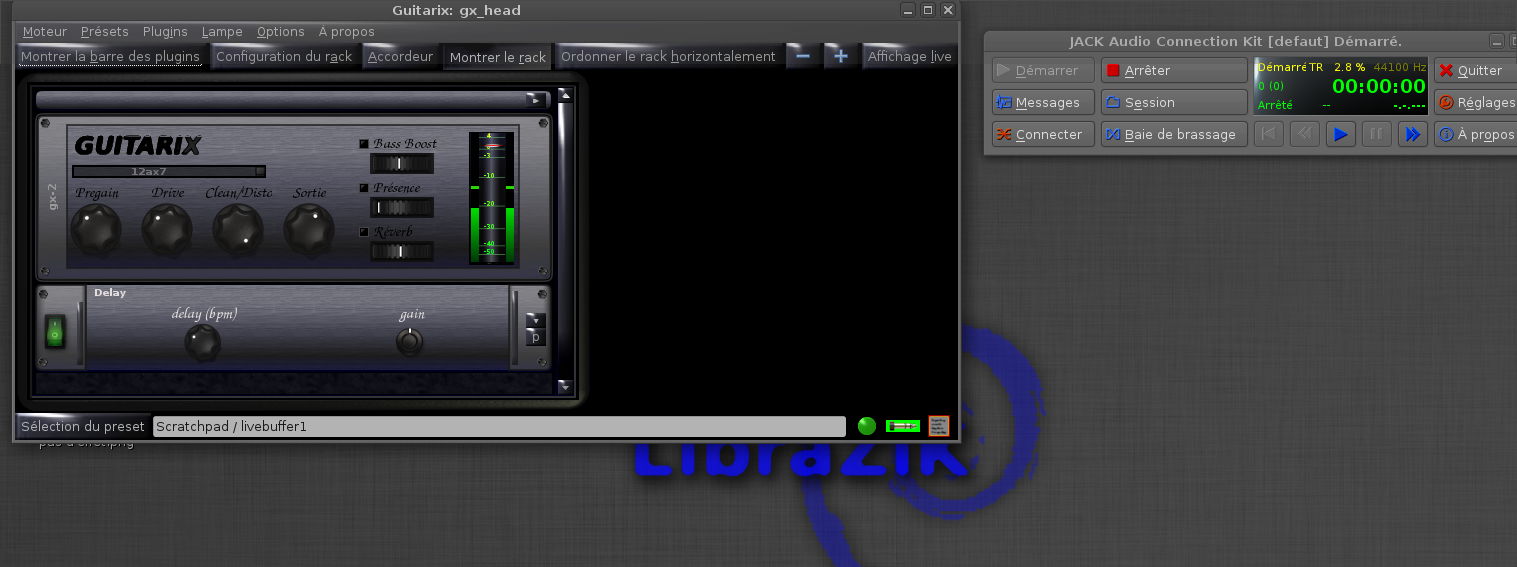Viewport: 1517px width, 567px height.
Task: Open Session in the JACK window
Action: (x=1174, y=102)
